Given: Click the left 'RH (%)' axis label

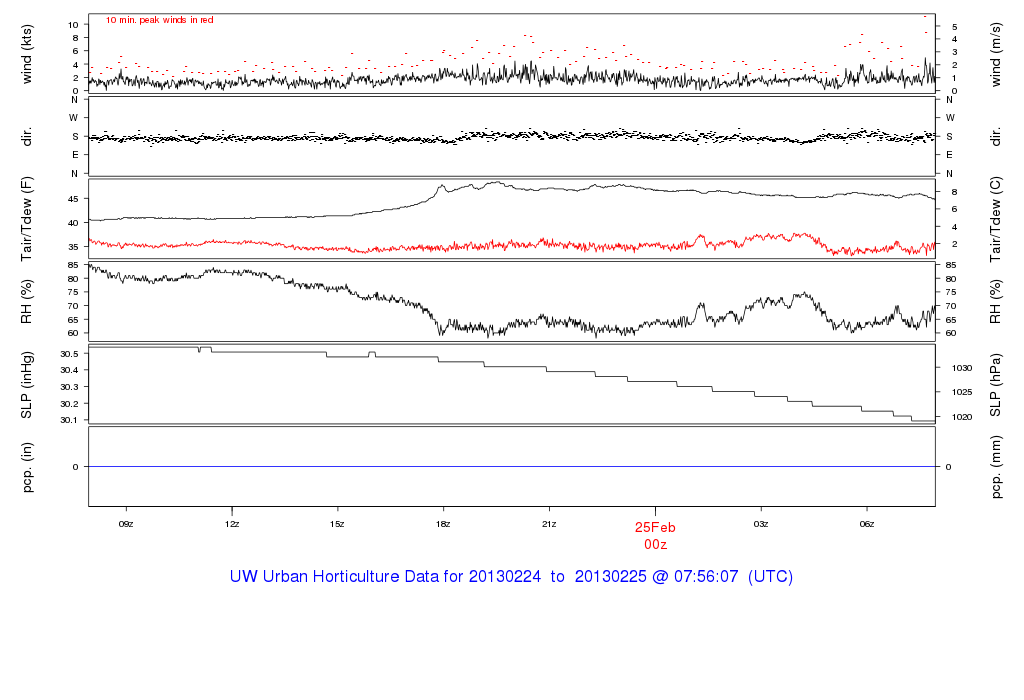Looking at the screenshot, I should 27,302.
